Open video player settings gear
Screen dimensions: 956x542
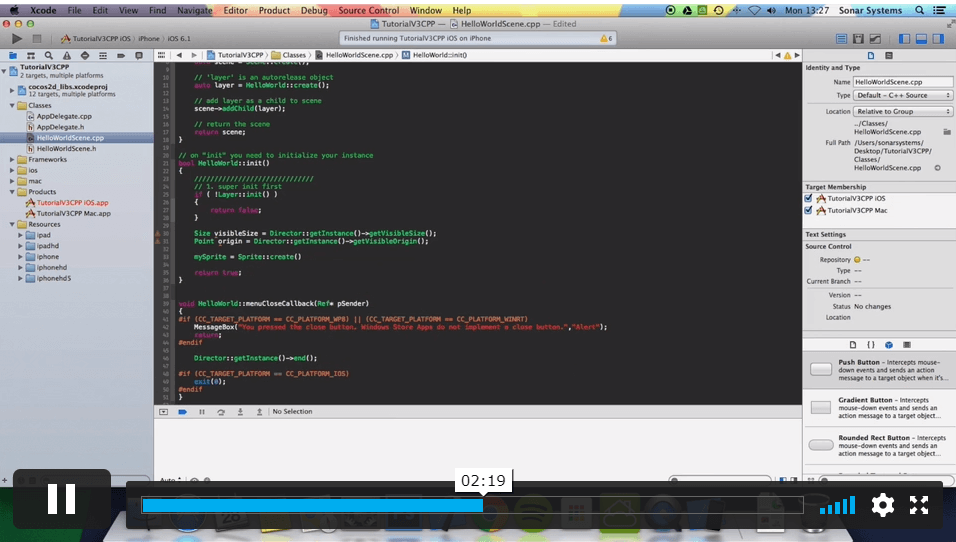click(882, 505)
